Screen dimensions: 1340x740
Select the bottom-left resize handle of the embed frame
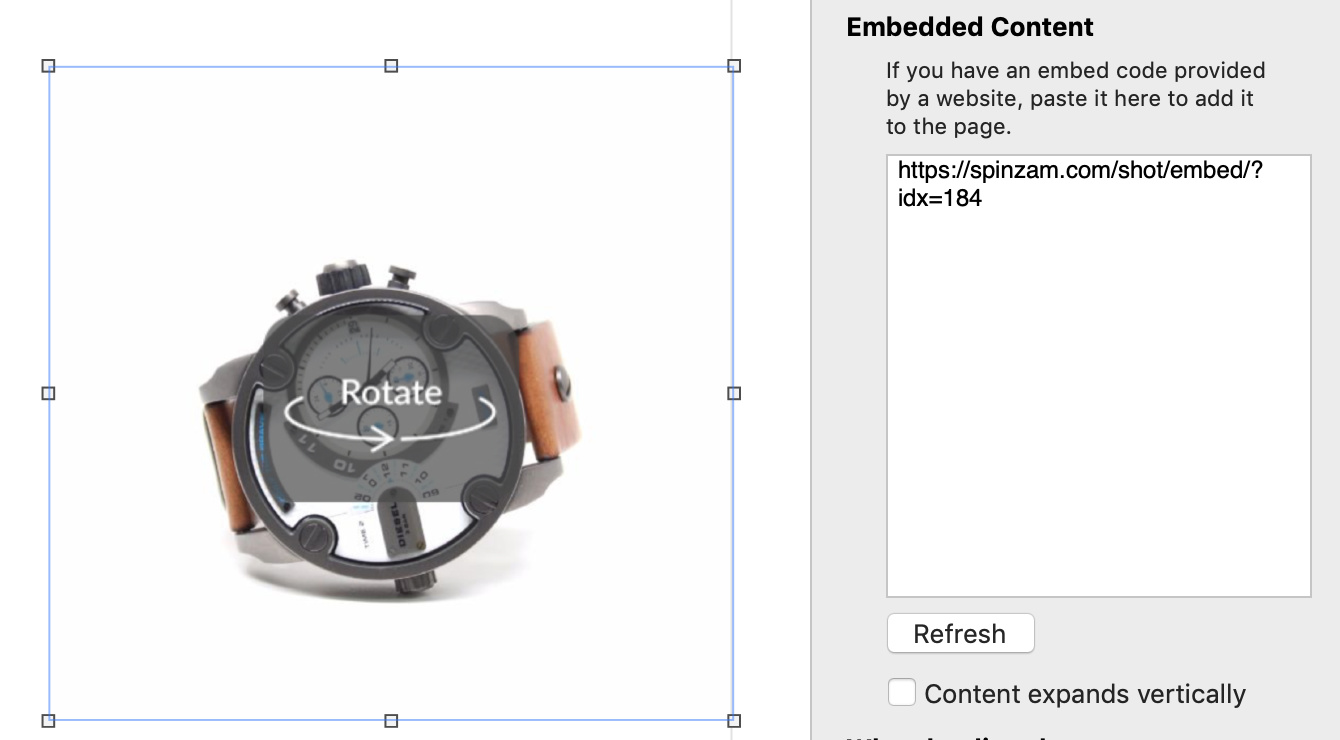point(48,720)
